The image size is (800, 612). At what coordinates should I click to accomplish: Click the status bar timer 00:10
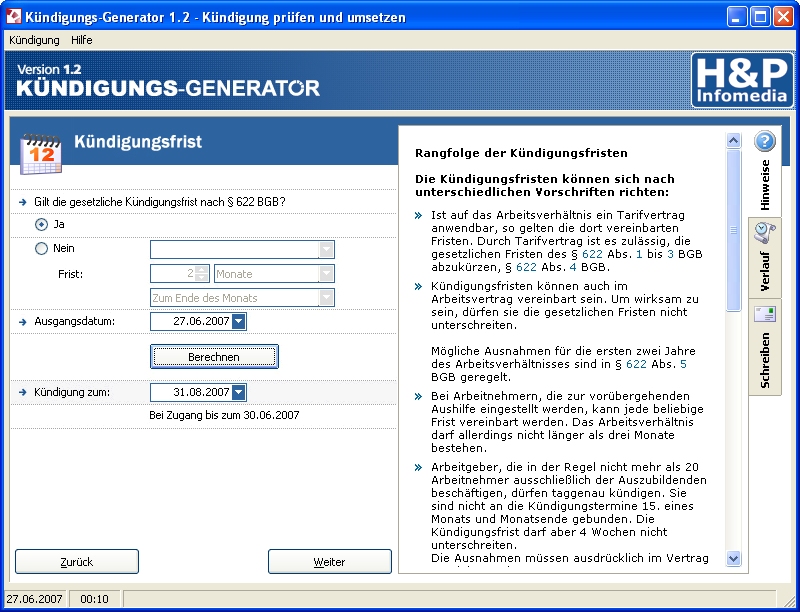tap(94, 599)
